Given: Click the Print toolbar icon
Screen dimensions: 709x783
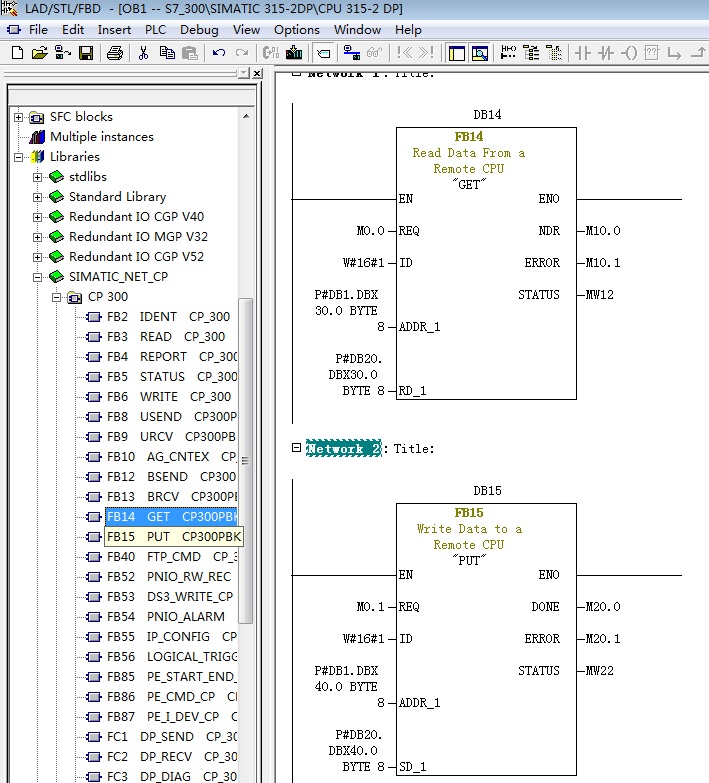Looking at the screenshot, I should pos(115,52).
